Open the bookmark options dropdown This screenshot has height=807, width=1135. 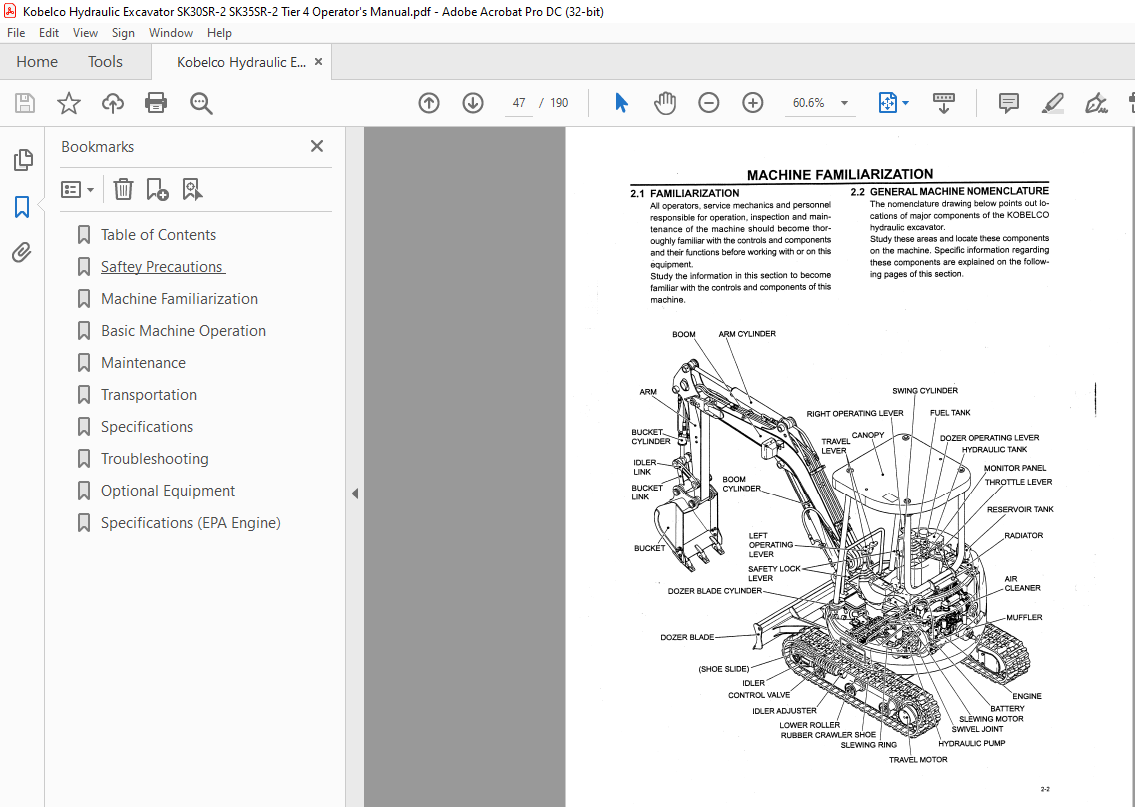click(x=77, y=190)
